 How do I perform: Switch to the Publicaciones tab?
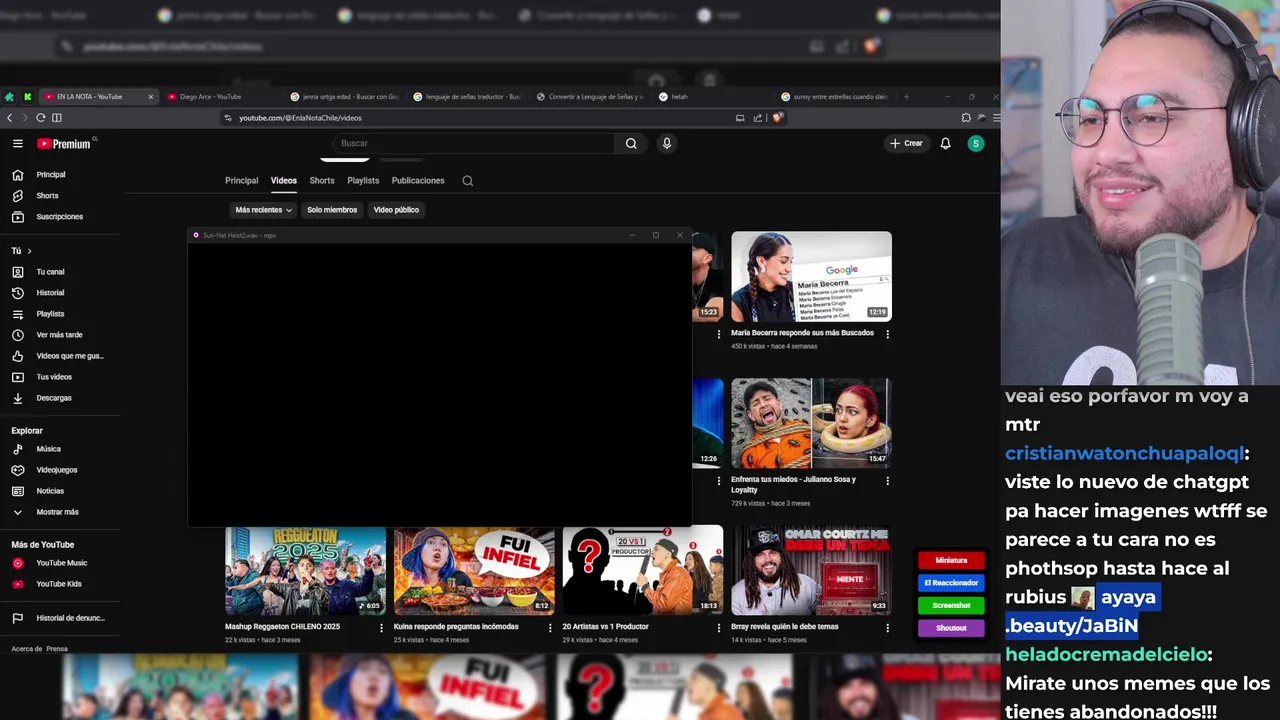[x=418, y=181]
